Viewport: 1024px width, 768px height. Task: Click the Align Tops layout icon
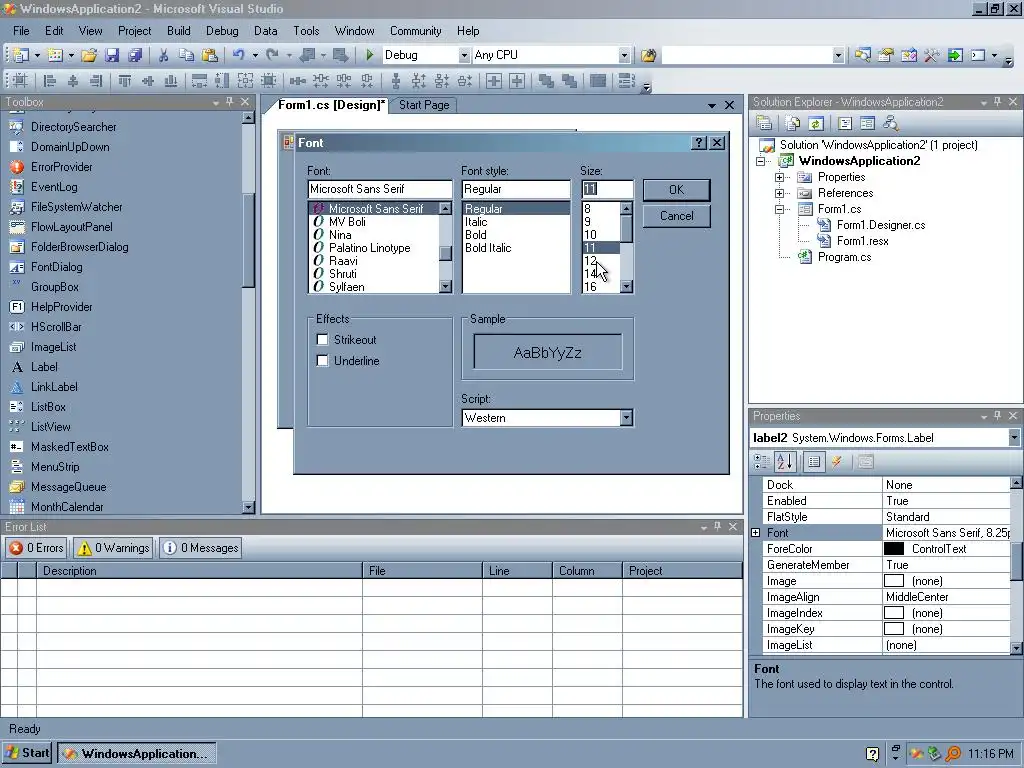coord(124,81)
